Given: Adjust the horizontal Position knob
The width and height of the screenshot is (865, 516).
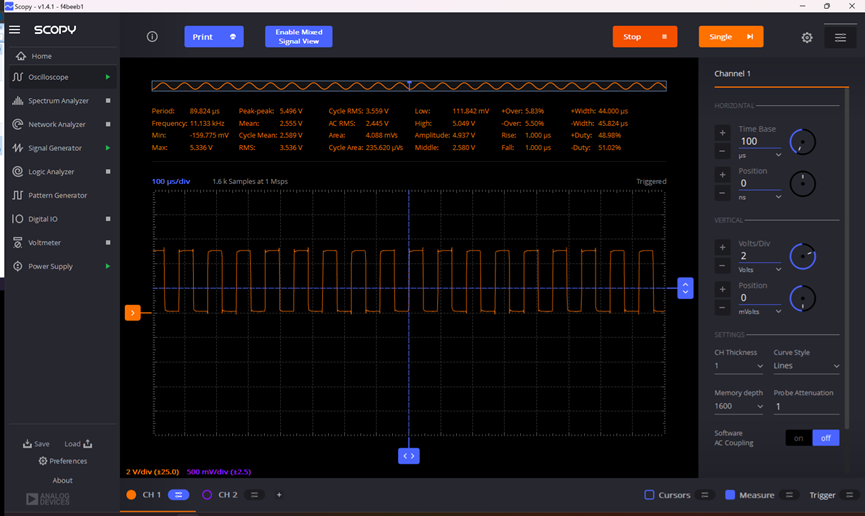Looking at the screenshot, I should (x=803, y=184).
